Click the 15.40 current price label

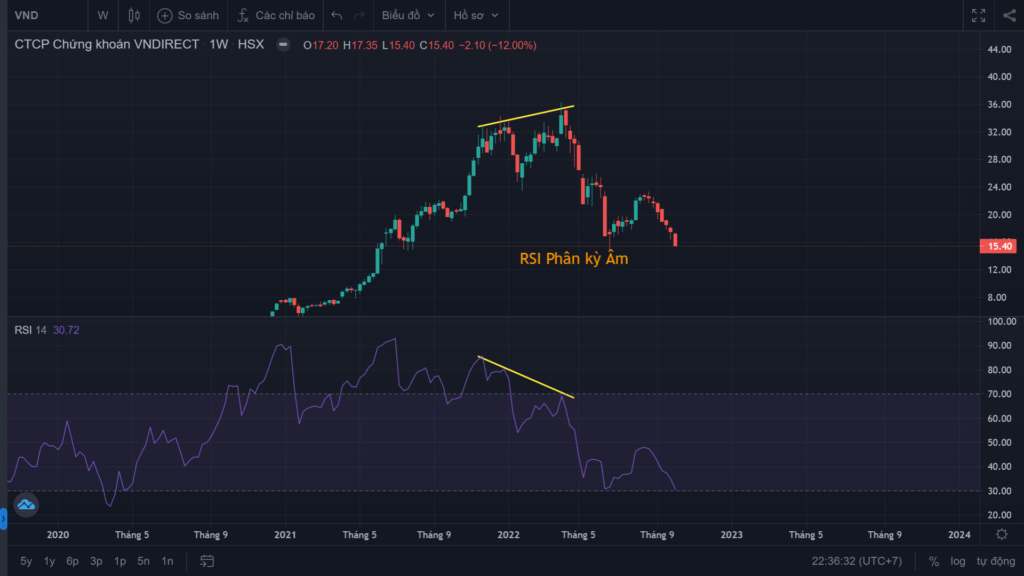(x=999, y=246)
